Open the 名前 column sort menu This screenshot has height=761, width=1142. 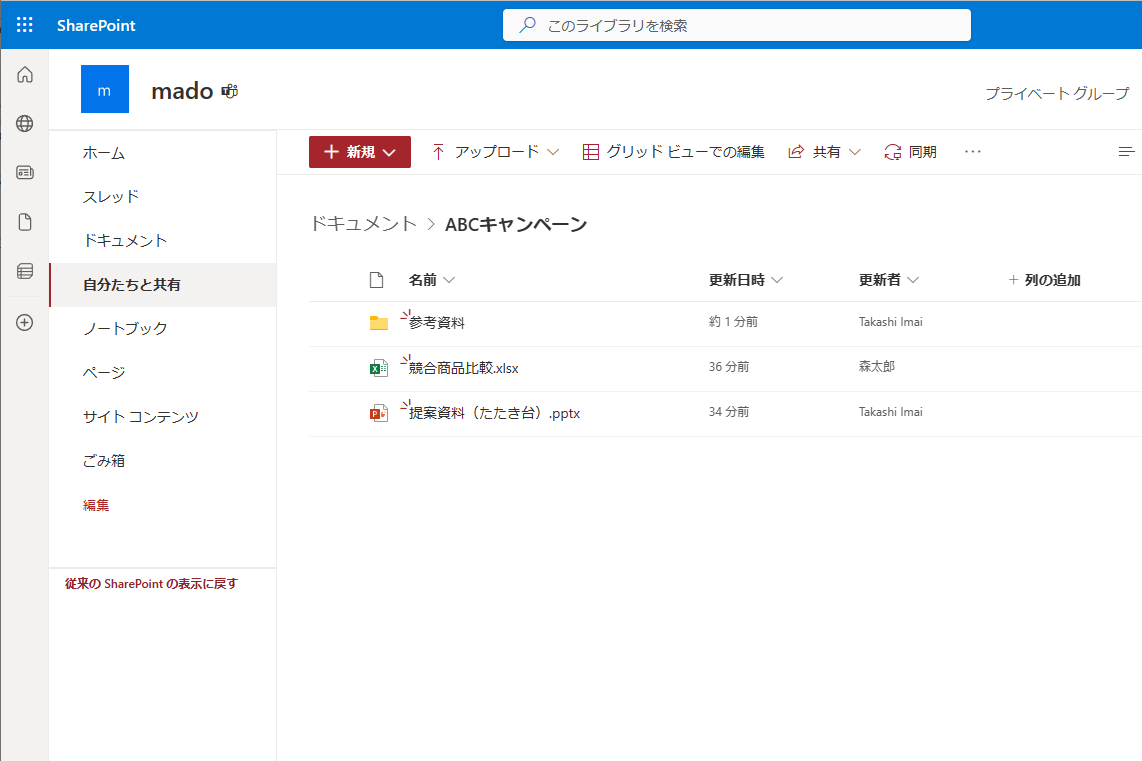pos(432,280)
